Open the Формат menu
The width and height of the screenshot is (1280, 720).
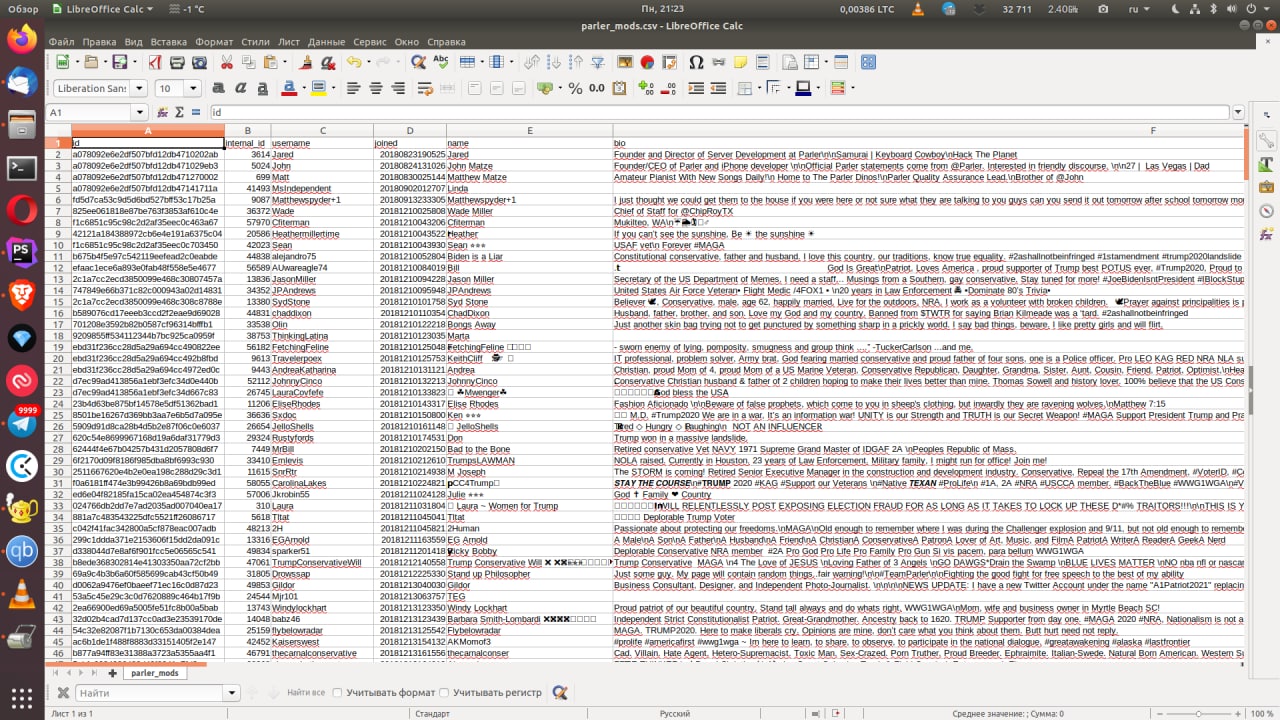214,42
